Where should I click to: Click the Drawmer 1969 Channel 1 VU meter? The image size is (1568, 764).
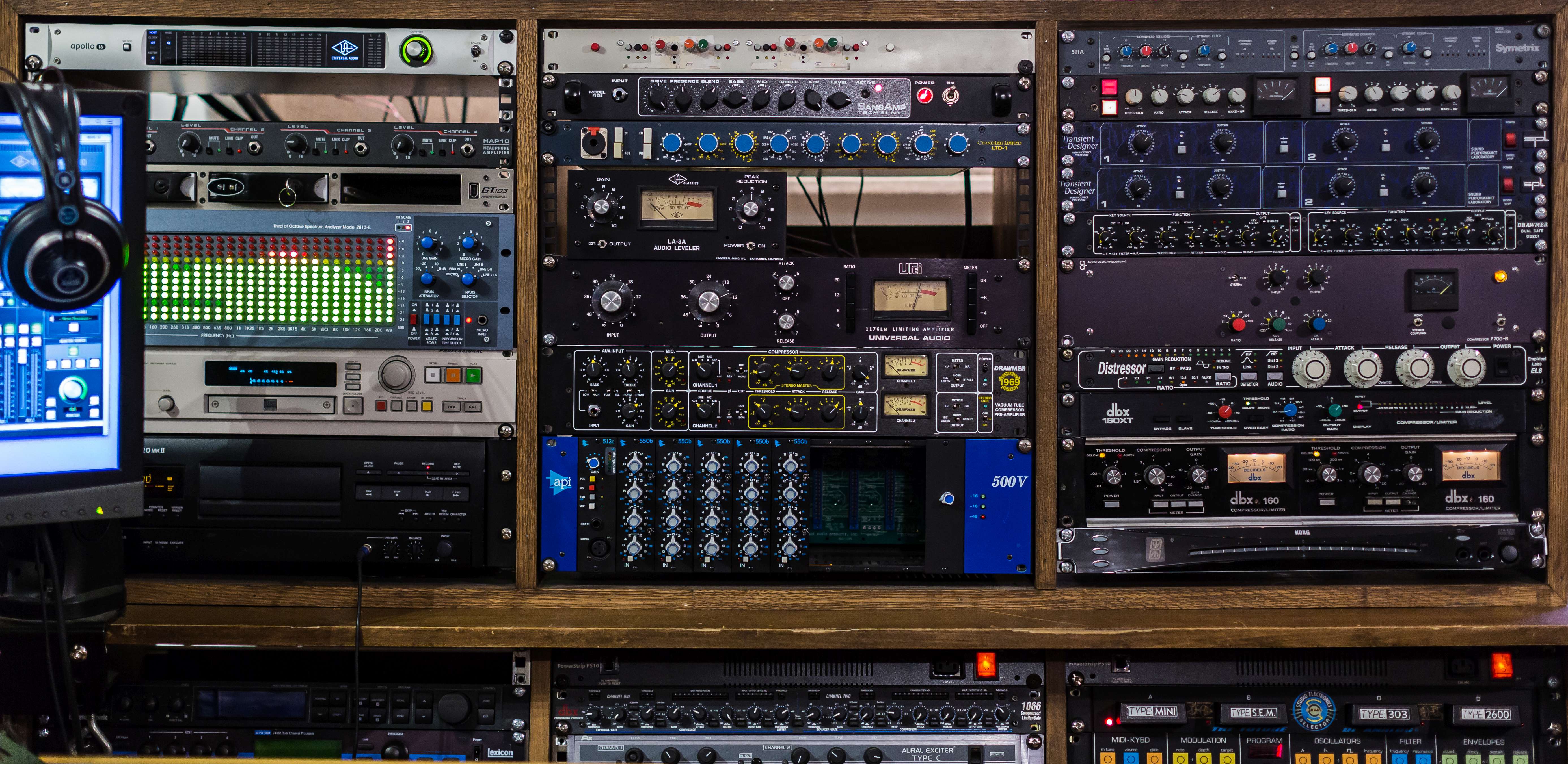point(906,366)
